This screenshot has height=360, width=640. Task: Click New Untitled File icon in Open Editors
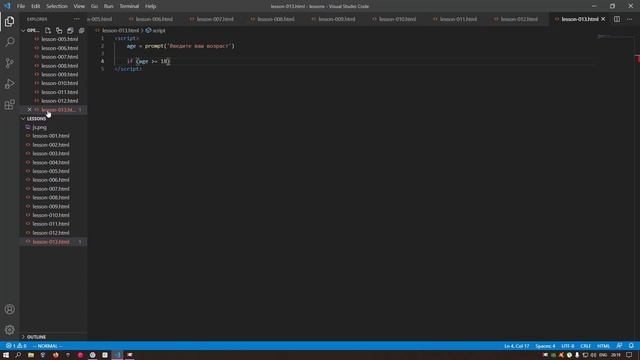pyautogui.click(x=48, y=31)
